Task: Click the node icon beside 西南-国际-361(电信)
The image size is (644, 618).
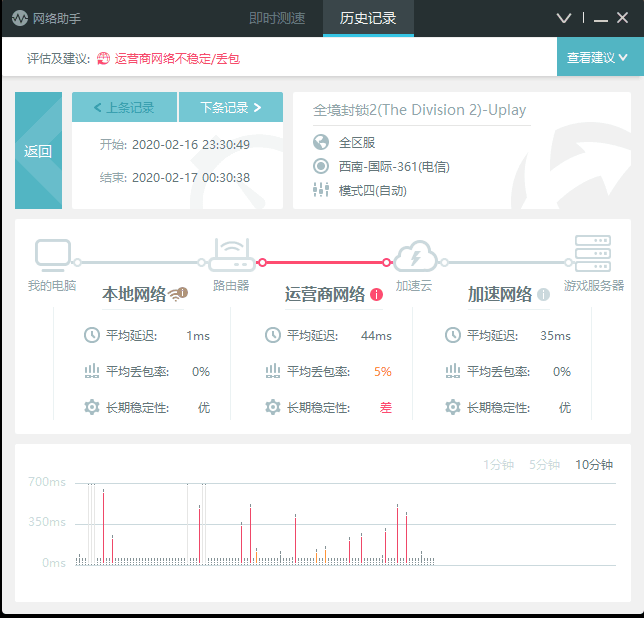Action: [321, 166]
